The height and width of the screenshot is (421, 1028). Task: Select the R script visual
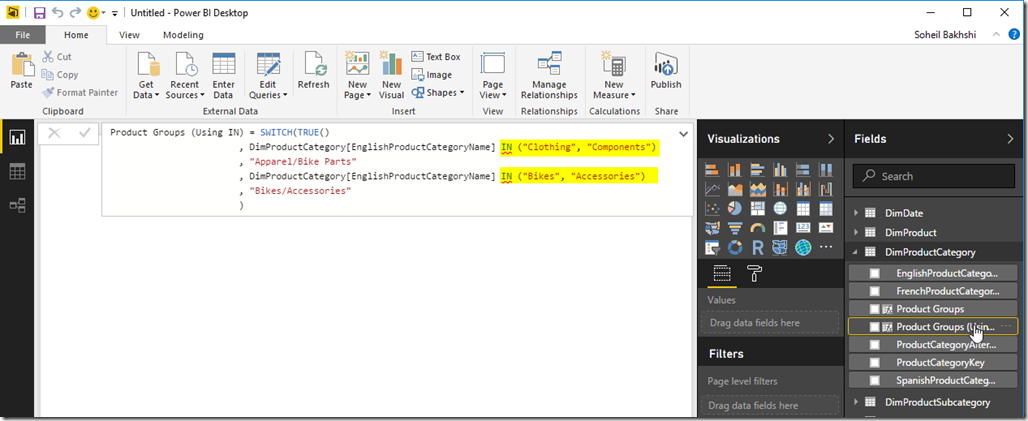click(x=757, y=248)
